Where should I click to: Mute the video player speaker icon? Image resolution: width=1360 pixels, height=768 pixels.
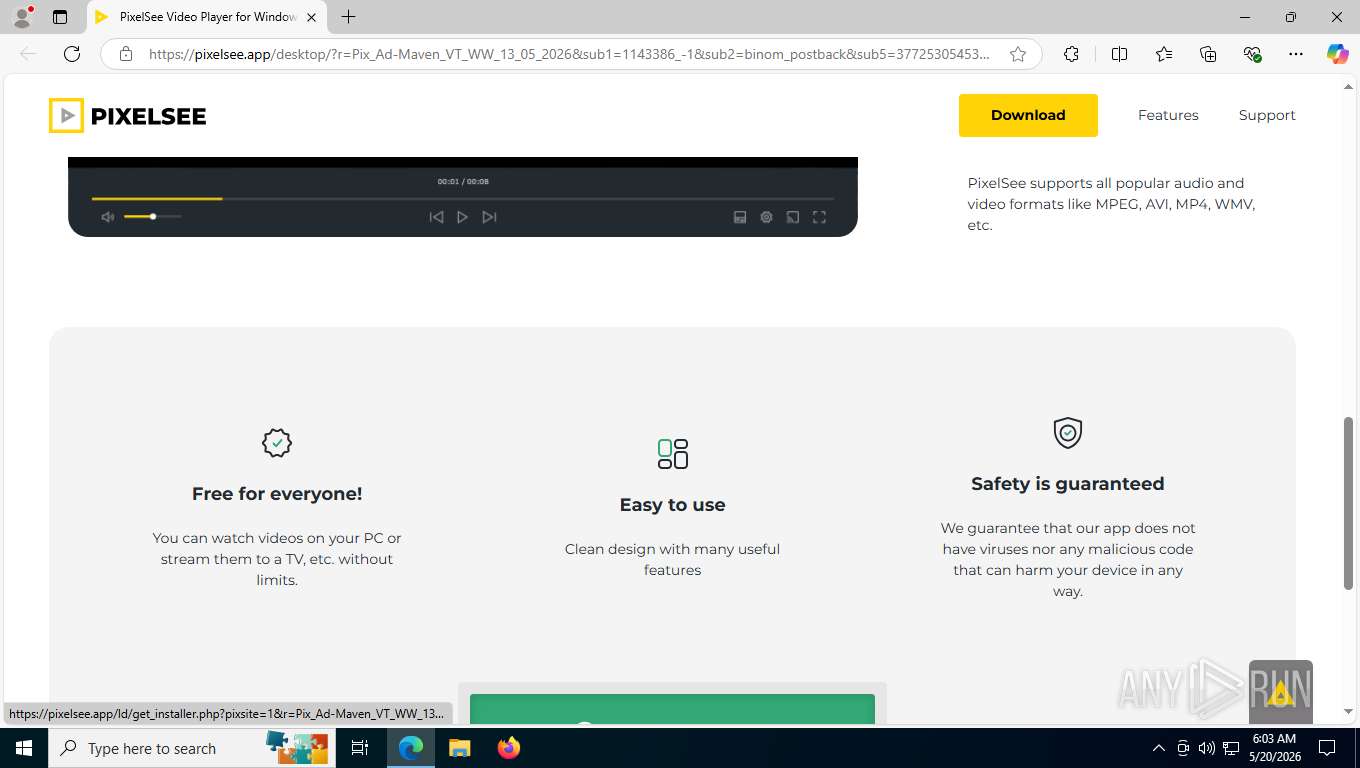pos(108,217)
